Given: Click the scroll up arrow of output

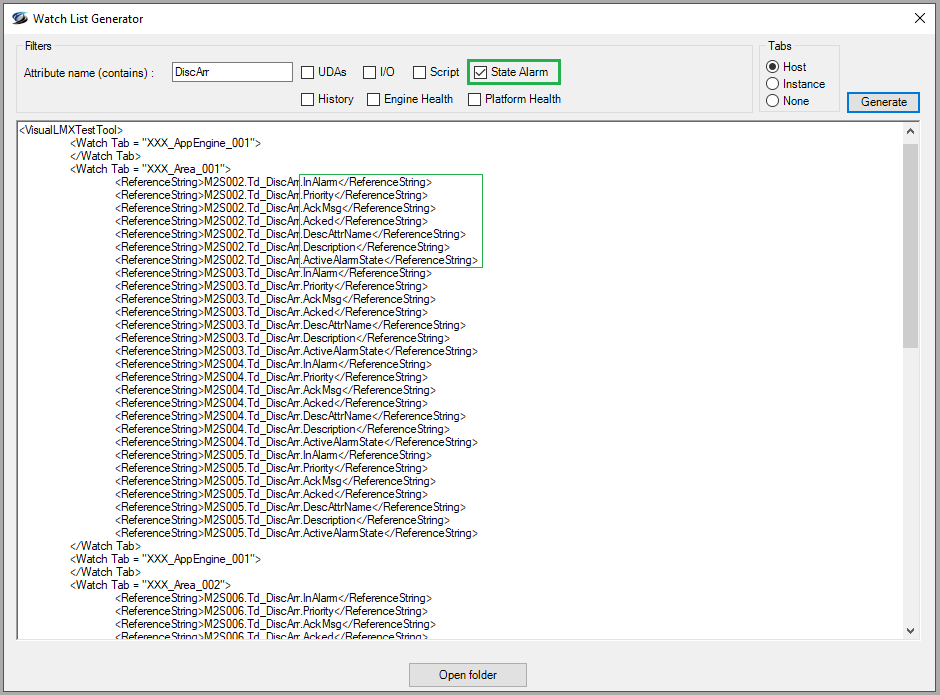Looking at the screenshot, I should pos(910,132).
